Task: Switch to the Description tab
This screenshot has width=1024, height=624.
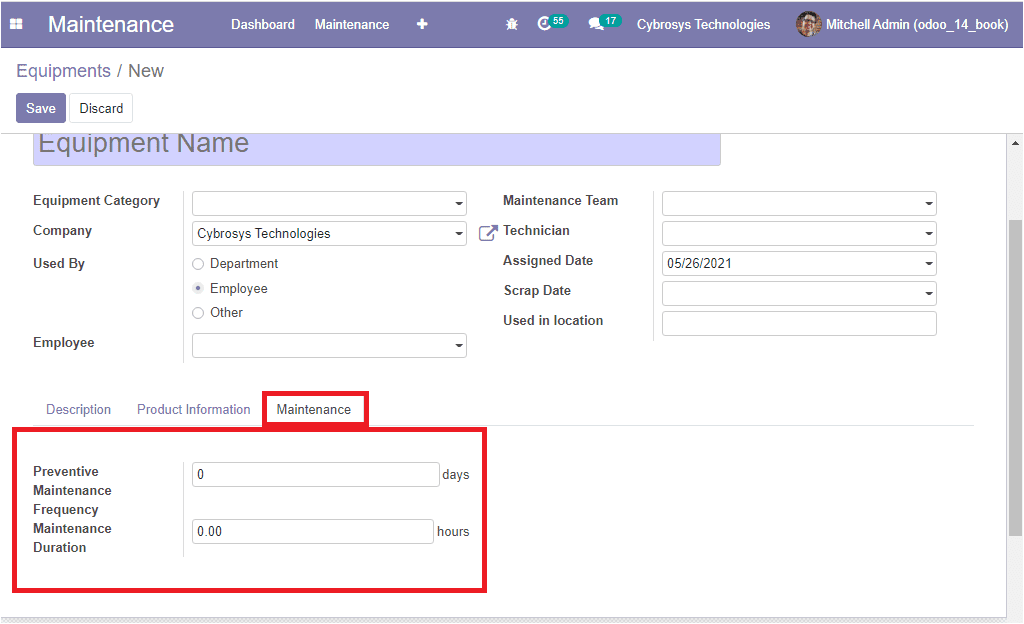Action: click(78, 410)
